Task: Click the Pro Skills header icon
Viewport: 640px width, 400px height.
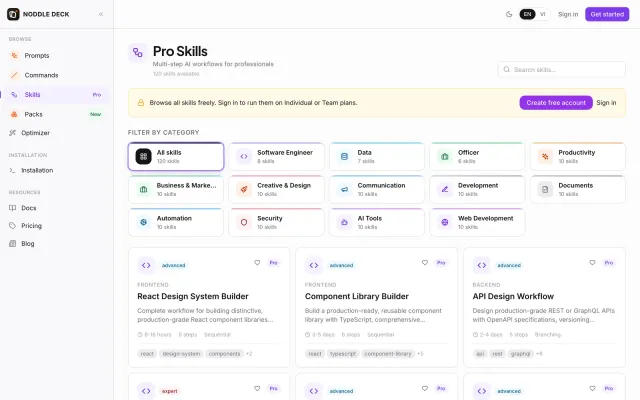Action: tap(138, 53)
